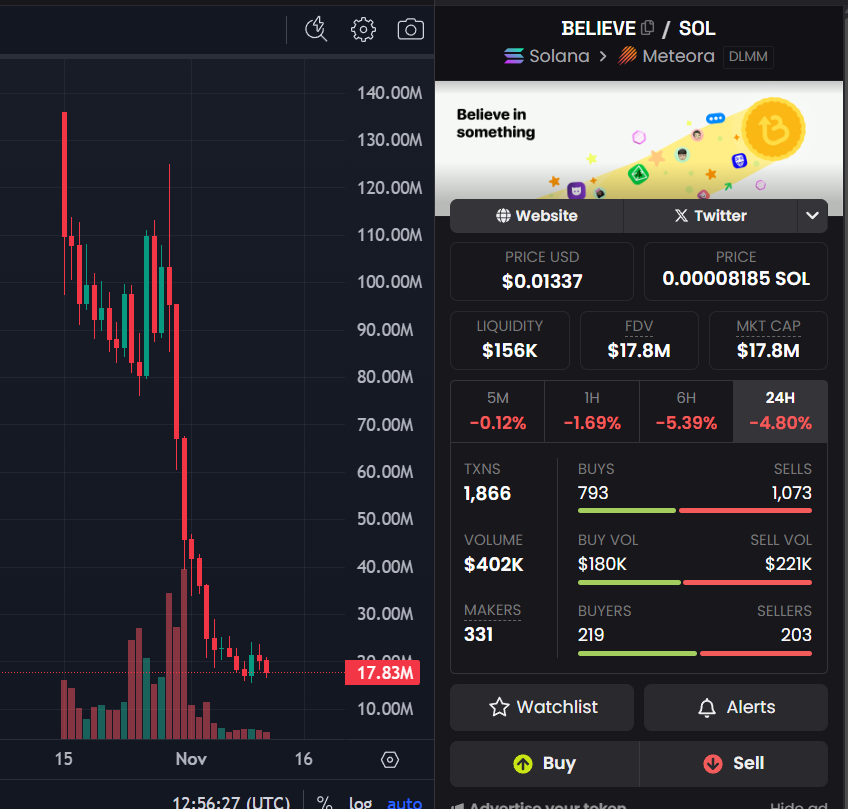Click the SELLS 1,073 value

click(791, 493)
